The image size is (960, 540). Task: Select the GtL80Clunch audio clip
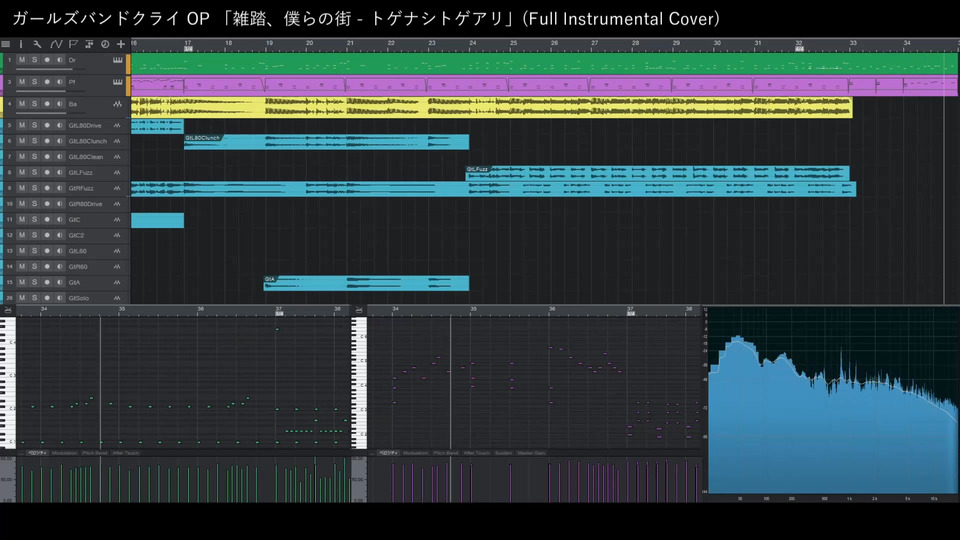point(326,141)
